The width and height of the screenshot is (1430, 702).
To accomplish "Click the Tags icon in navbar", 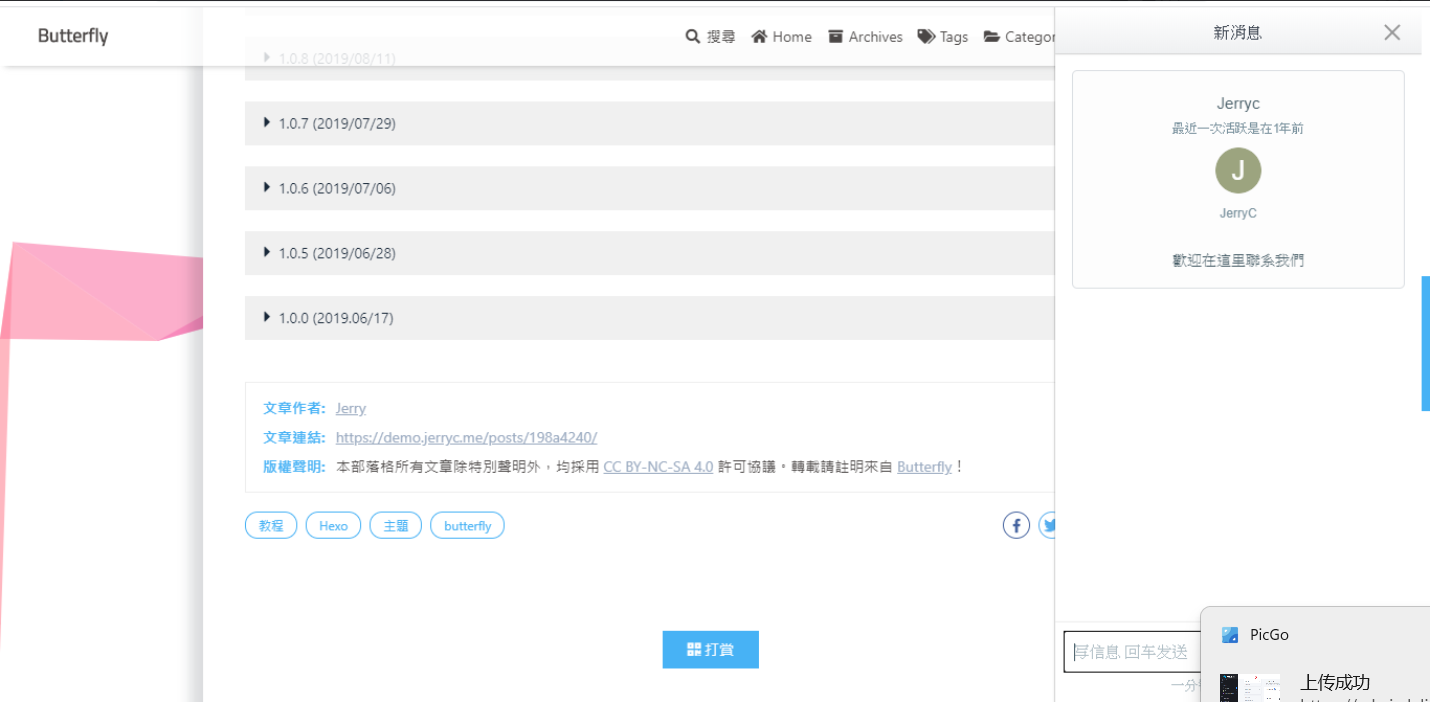I will click(x=926, y=36).
